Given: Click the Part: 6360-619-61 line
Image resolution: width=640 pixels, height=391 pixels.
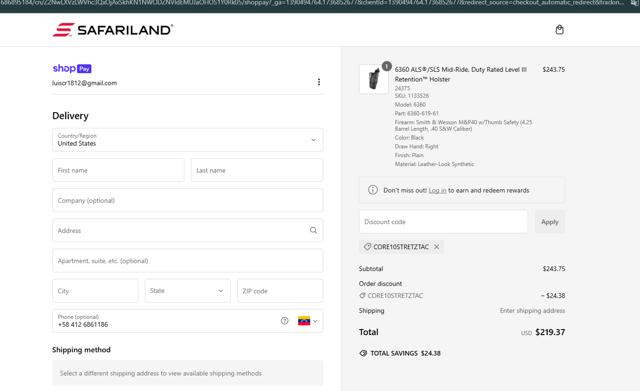Looking at the screenshot, I should (x=417, y=113).
